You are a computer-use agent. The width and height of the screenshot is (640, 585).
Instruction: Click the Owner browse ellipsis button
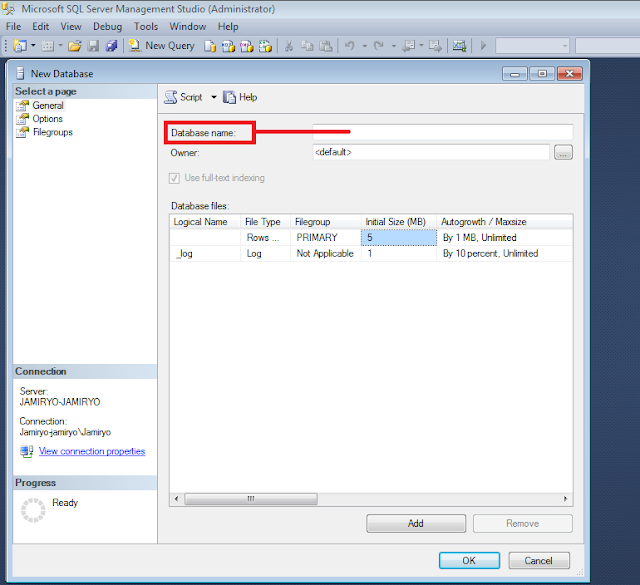(x=563, y=153)
